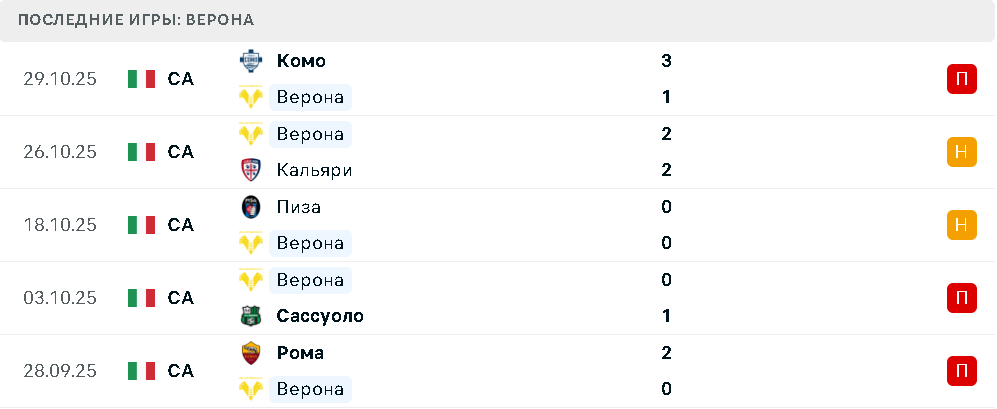Click the СА league label on 03.10.25 row

click(181, 298)
